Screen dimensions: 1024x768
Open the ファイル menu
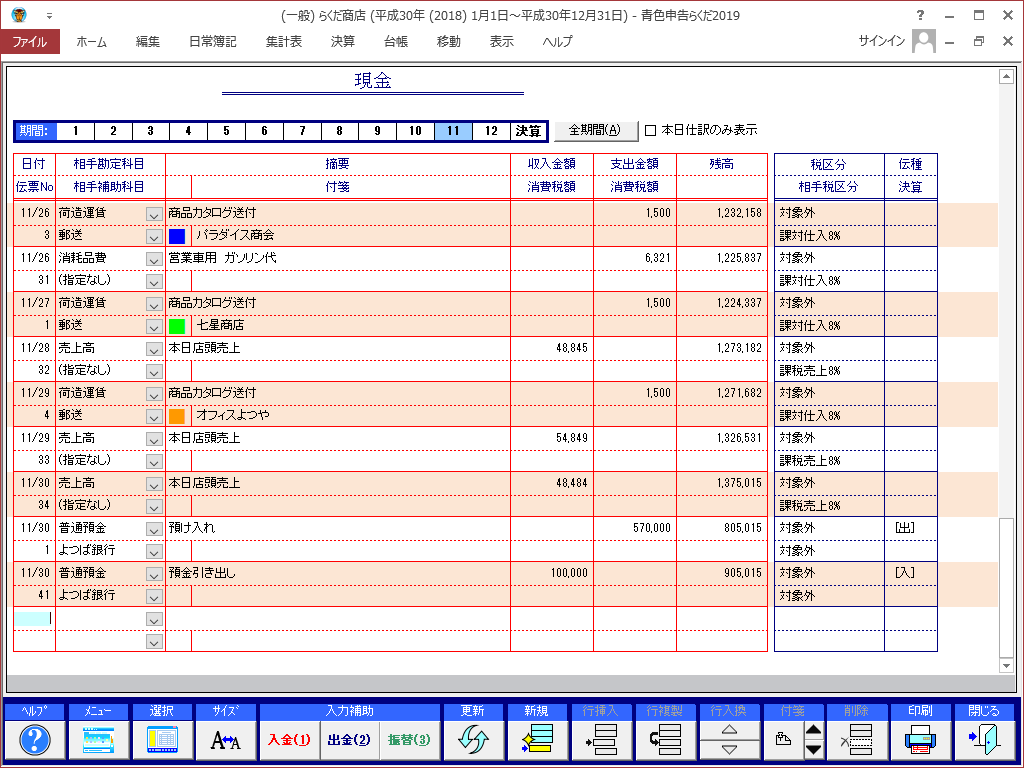tap(30, 42)
